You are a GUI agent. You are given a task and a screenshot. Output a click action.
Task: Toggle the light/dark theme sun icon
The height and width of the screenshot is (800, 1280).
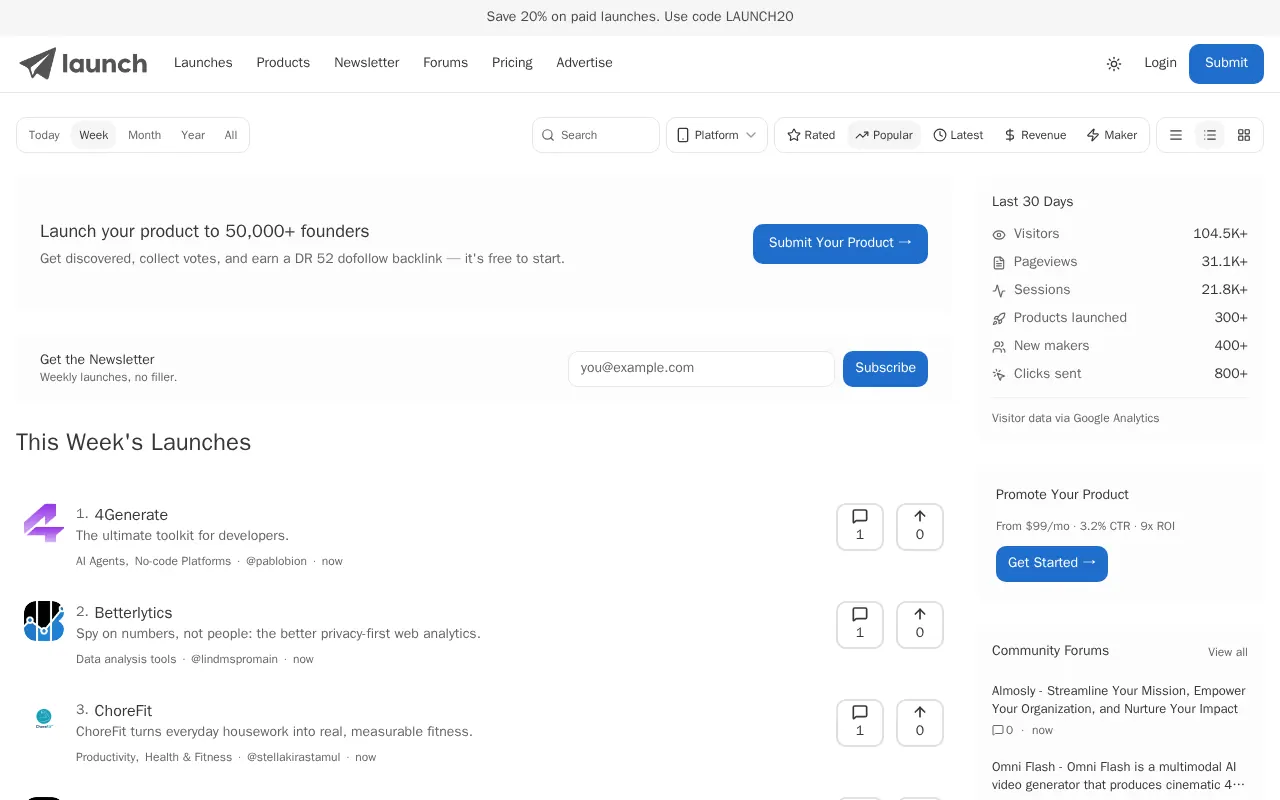pyautogui.click(x=1114, y=63)
